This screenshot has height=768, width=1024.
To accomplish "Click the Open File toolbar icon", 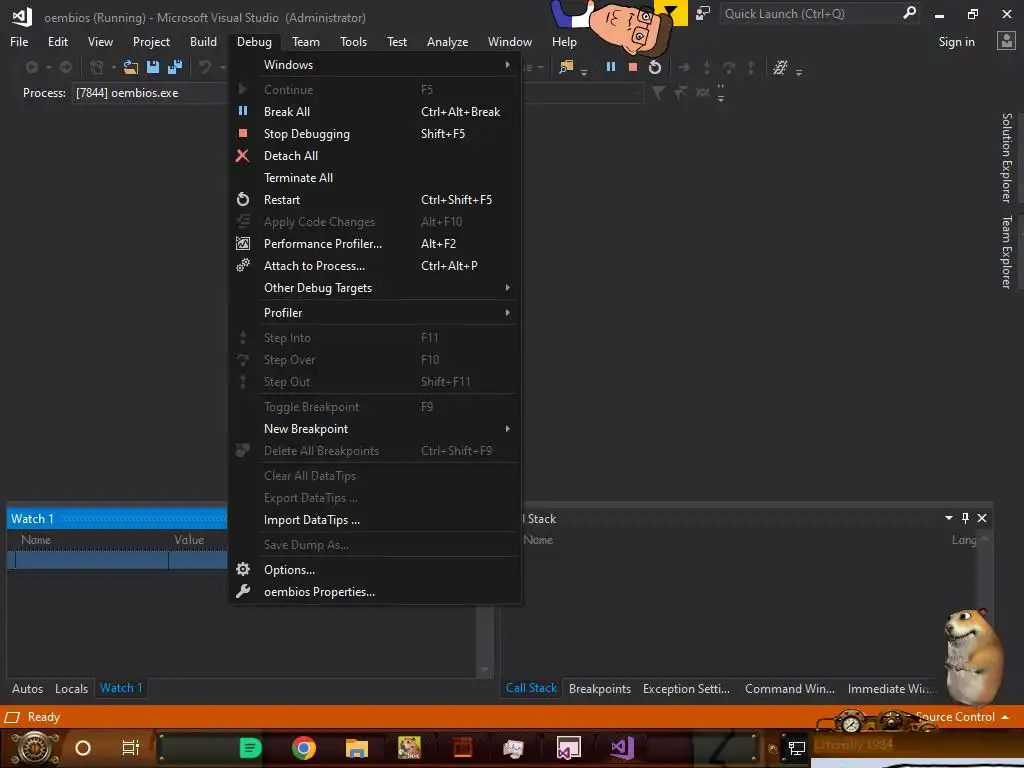I will [131, 67].
